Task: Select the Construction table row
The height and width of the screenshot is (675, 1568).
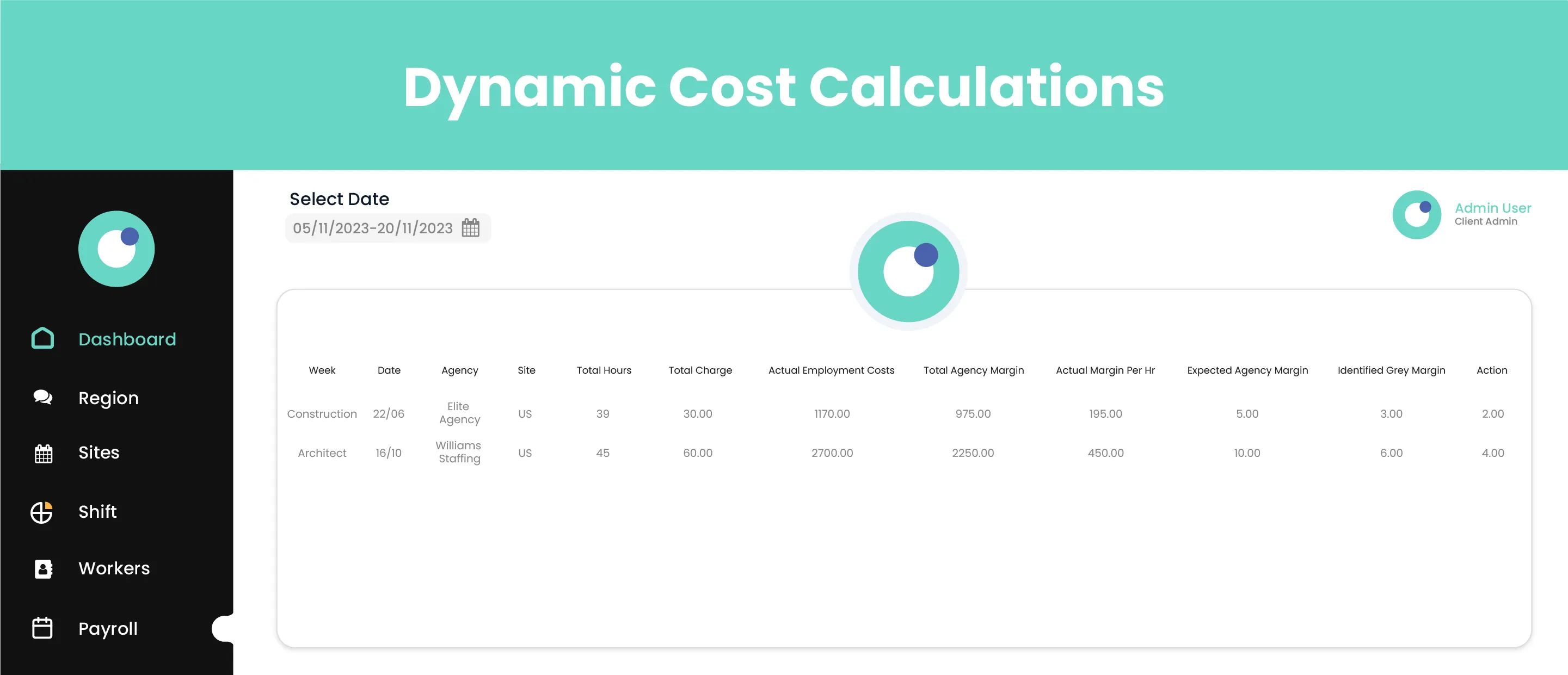Action: 322,413
